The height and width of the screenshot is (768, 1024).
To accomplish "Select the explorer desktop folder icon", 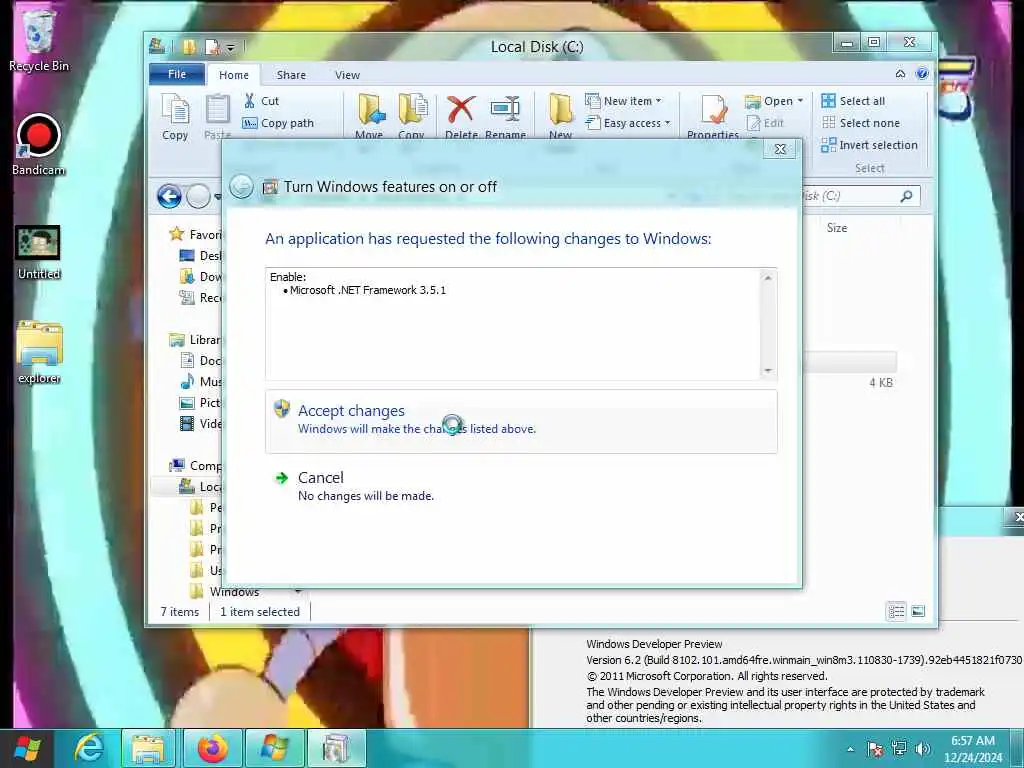I will pyautogui.click(x=39, y=353).
